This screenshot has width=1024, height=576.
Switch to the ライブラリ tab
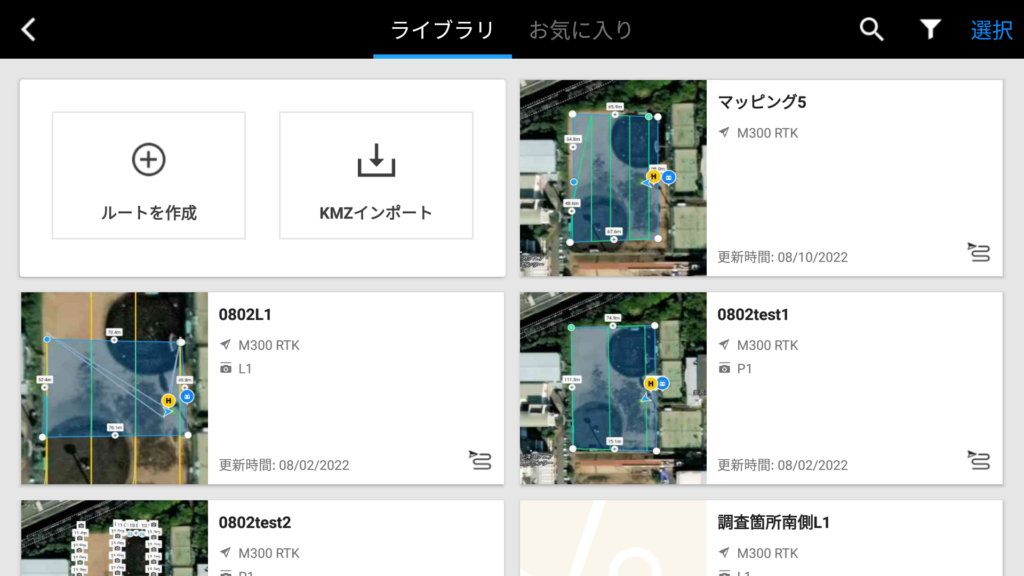click(442, 30)
